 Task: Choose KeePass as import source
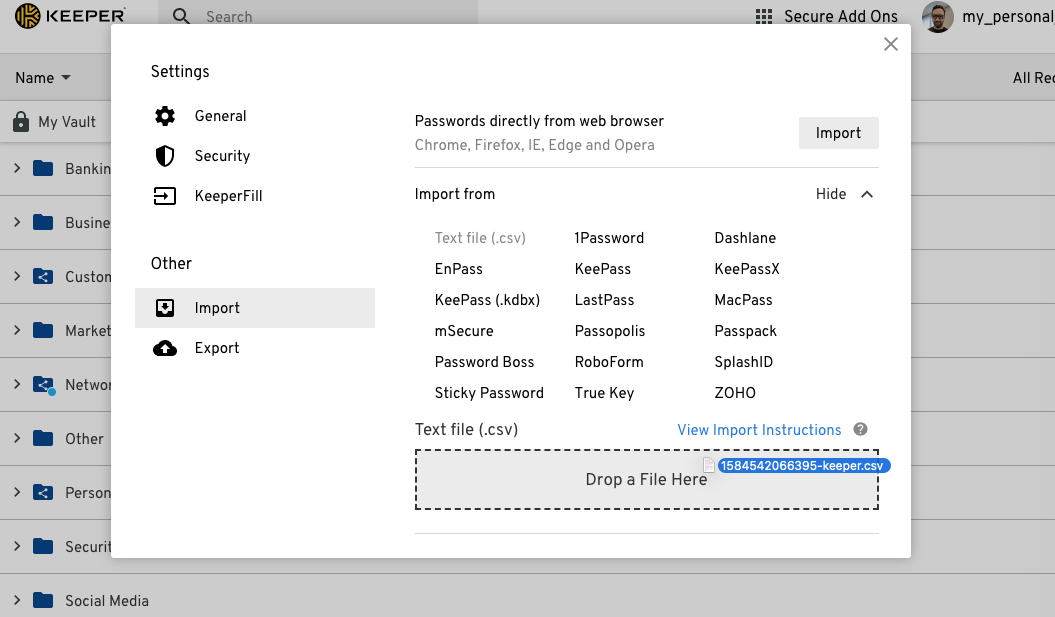[x=603, y=269]
